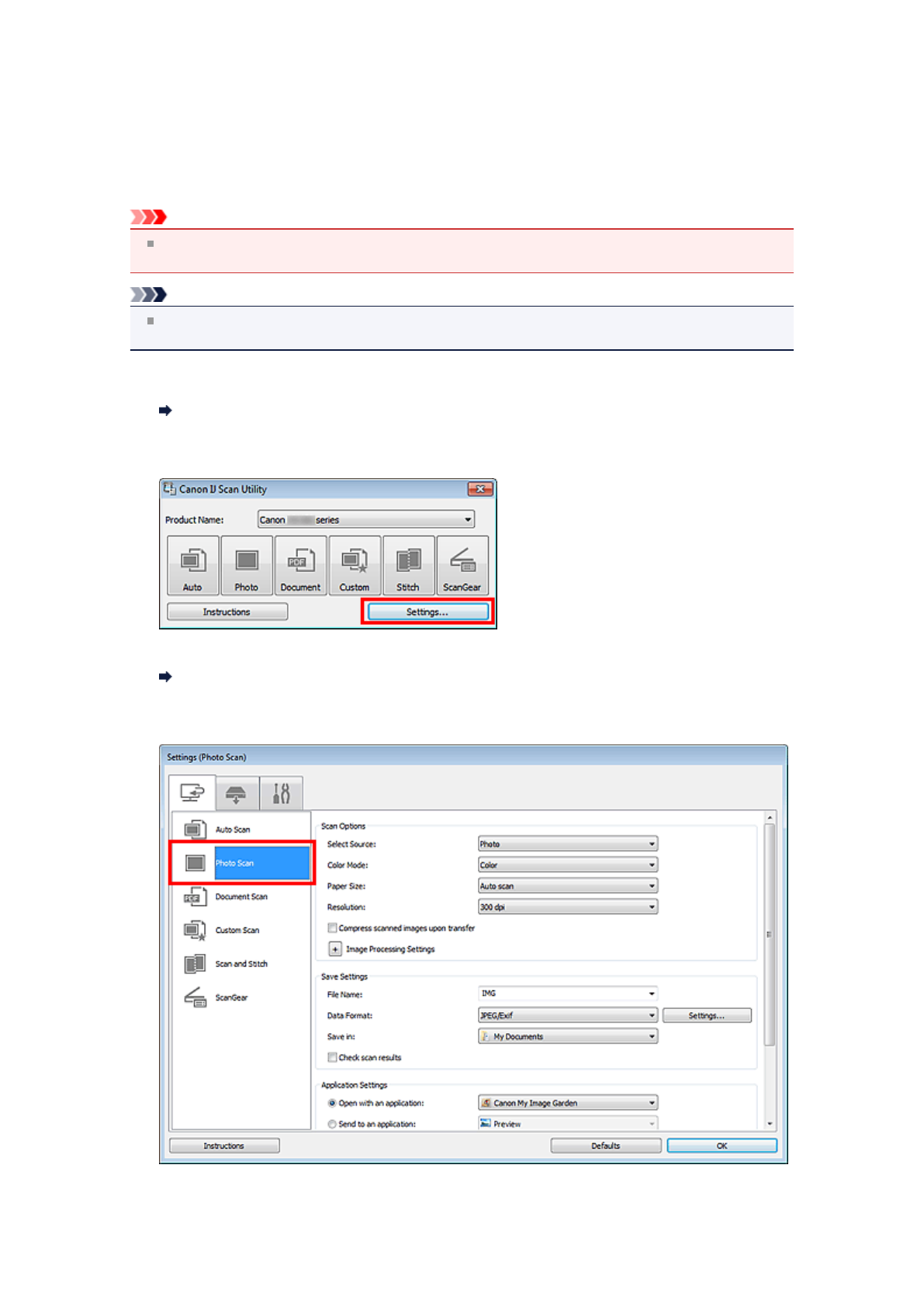Click the Custom scan icon button
The width and height of the screenshot is (924, 1307).
[x=355, y=565]
